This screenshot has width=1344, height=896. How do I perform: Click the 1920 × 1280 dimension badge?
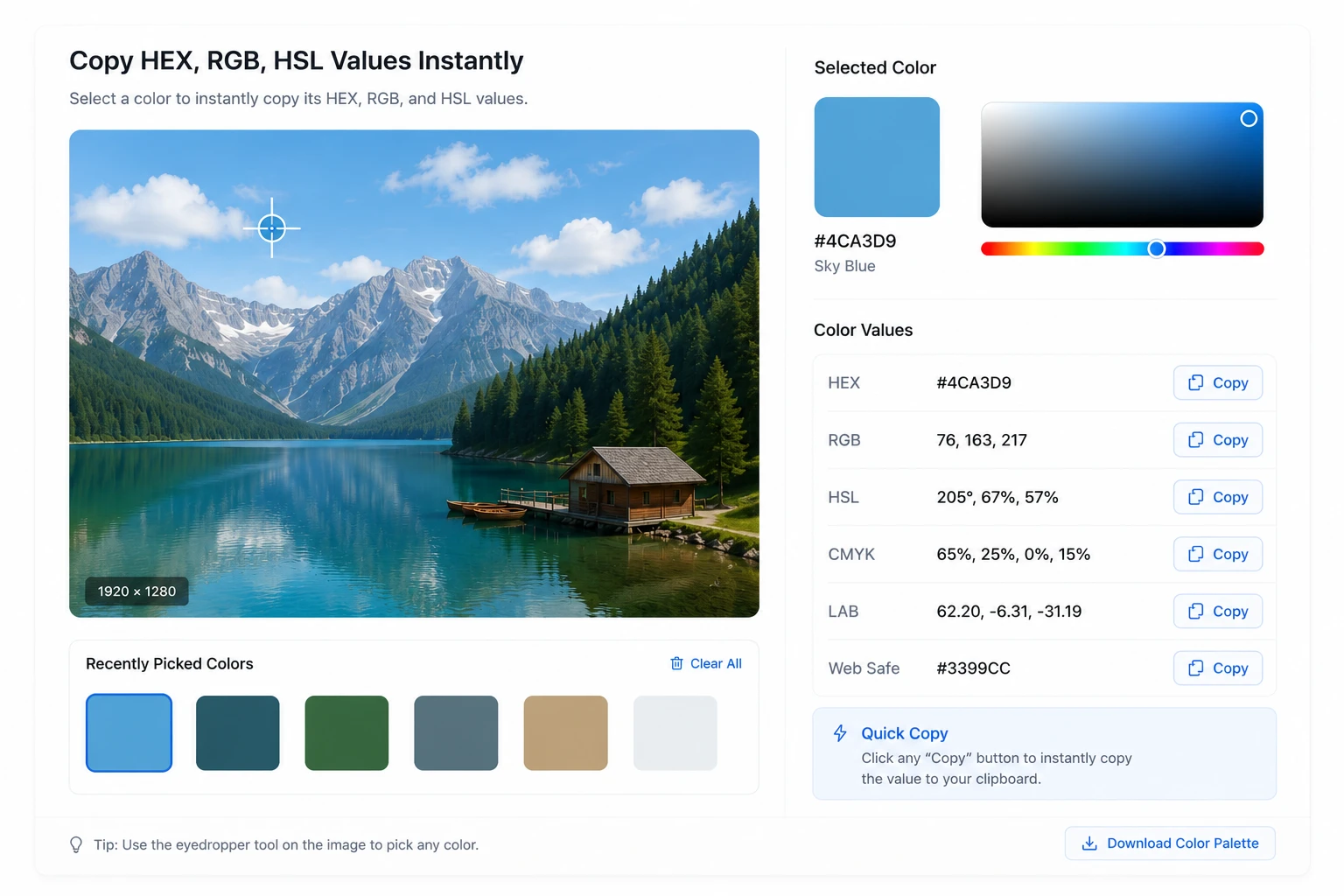click(x=136, y=591)
